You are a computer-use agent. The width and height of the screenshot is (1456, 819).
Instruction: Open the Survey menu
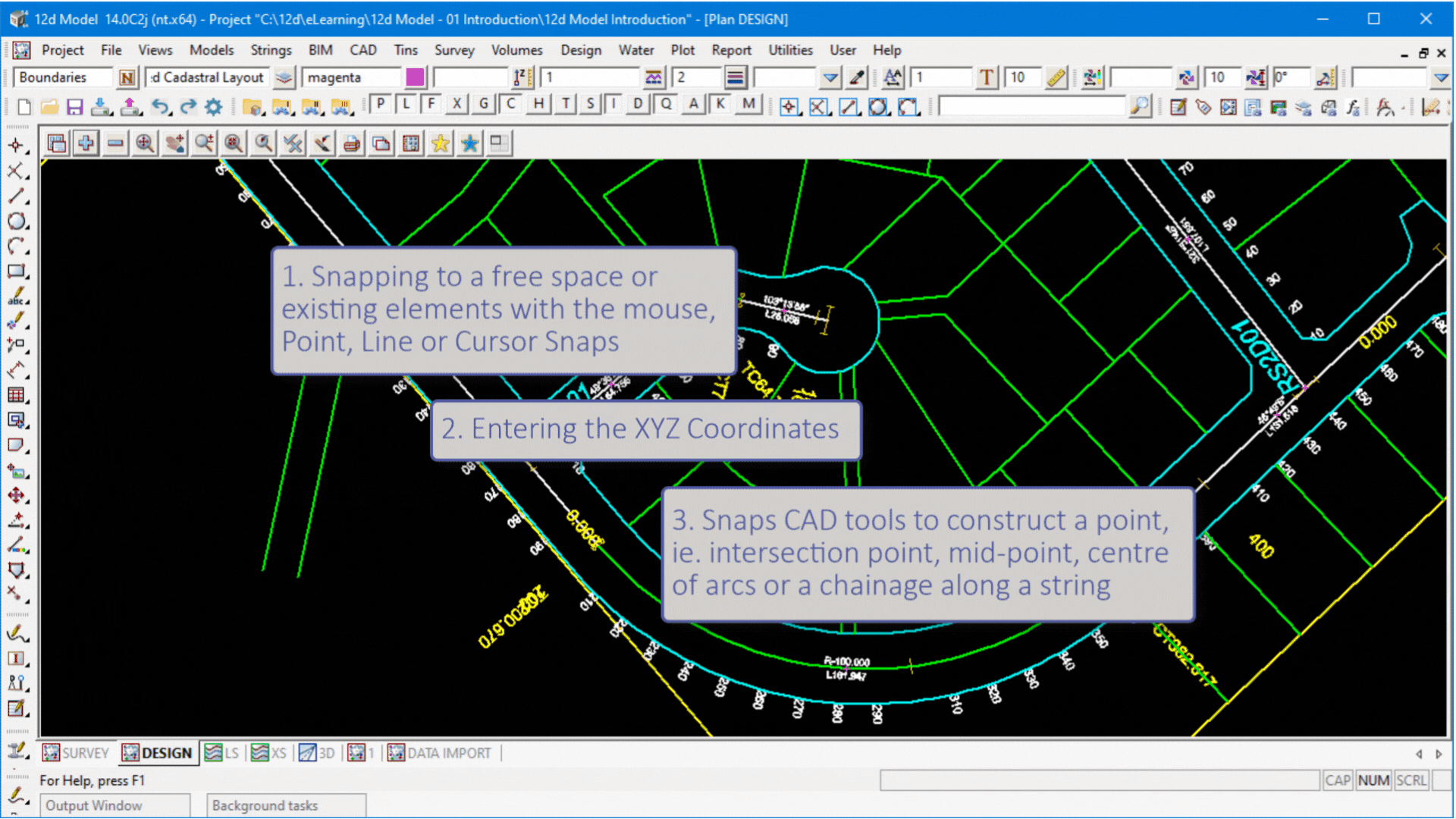tap(454, 50)
